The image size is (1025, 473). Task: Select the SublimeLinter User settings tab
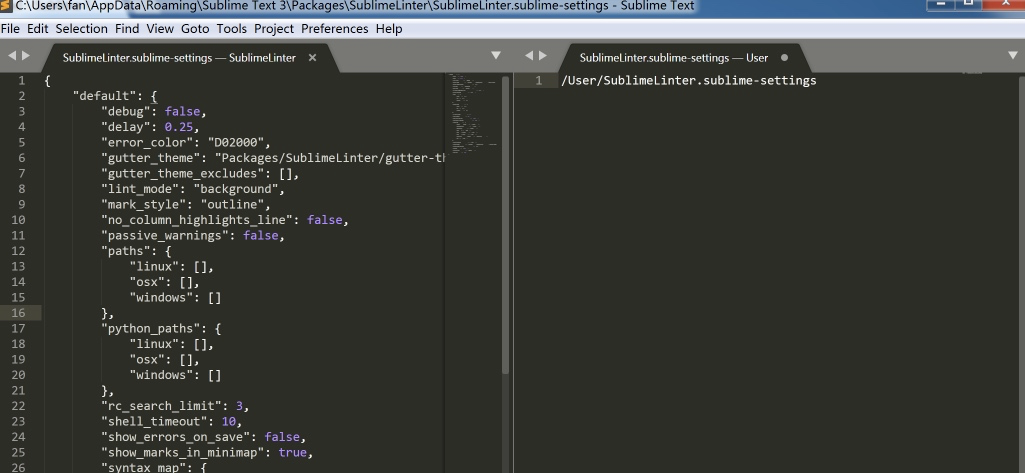pos(673,57)
